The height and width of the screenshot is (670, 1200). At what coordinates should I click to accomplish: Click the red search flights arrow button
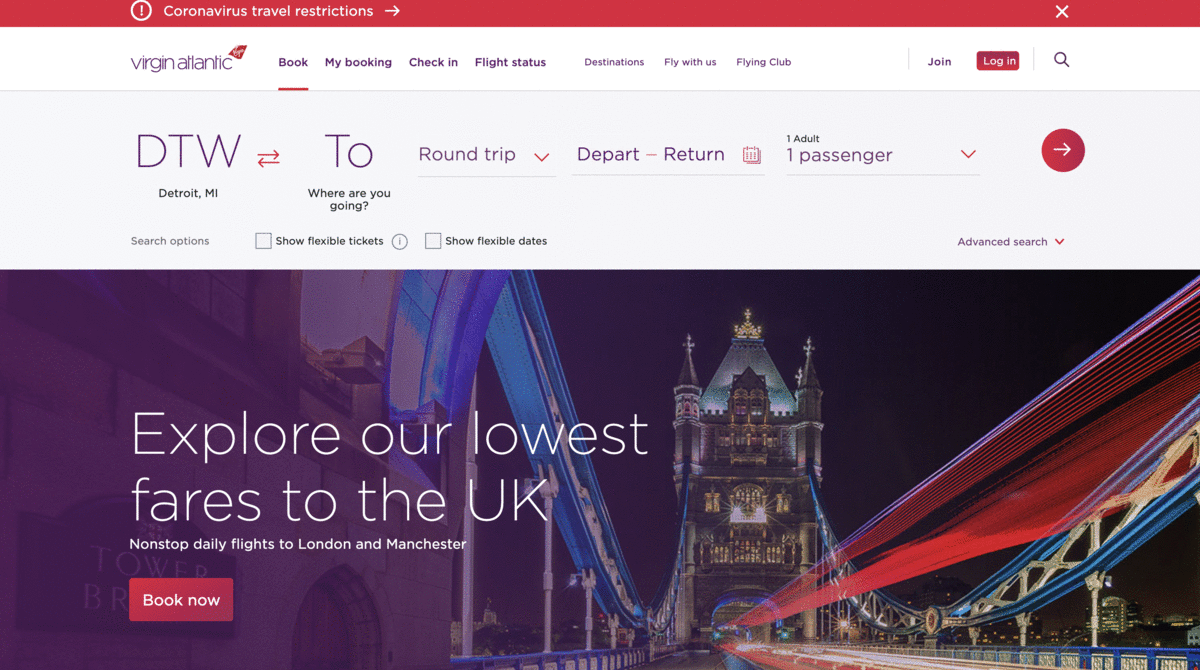click(1063, 150)
